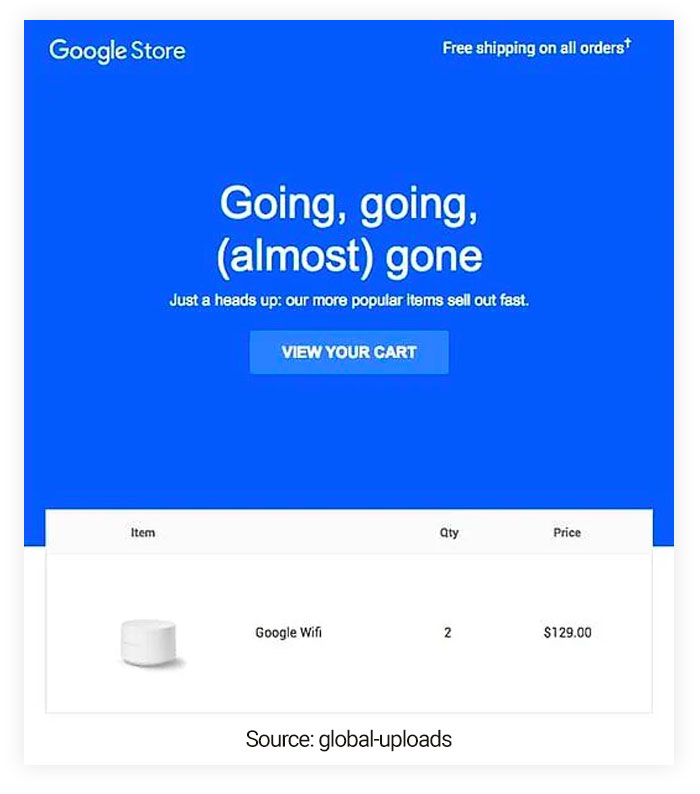Viewport: 700px width, 794px height.
Task: Click the Source: global-uploads caption
Action: [349, 740]
